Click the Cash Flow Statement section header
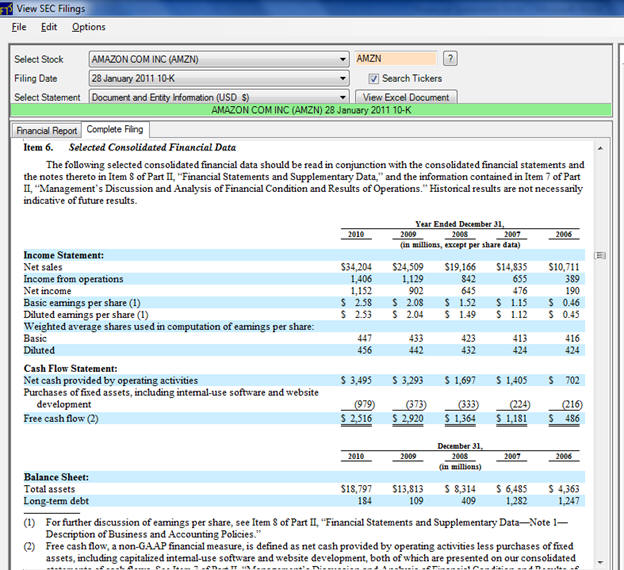 click(x=70, y=368)
